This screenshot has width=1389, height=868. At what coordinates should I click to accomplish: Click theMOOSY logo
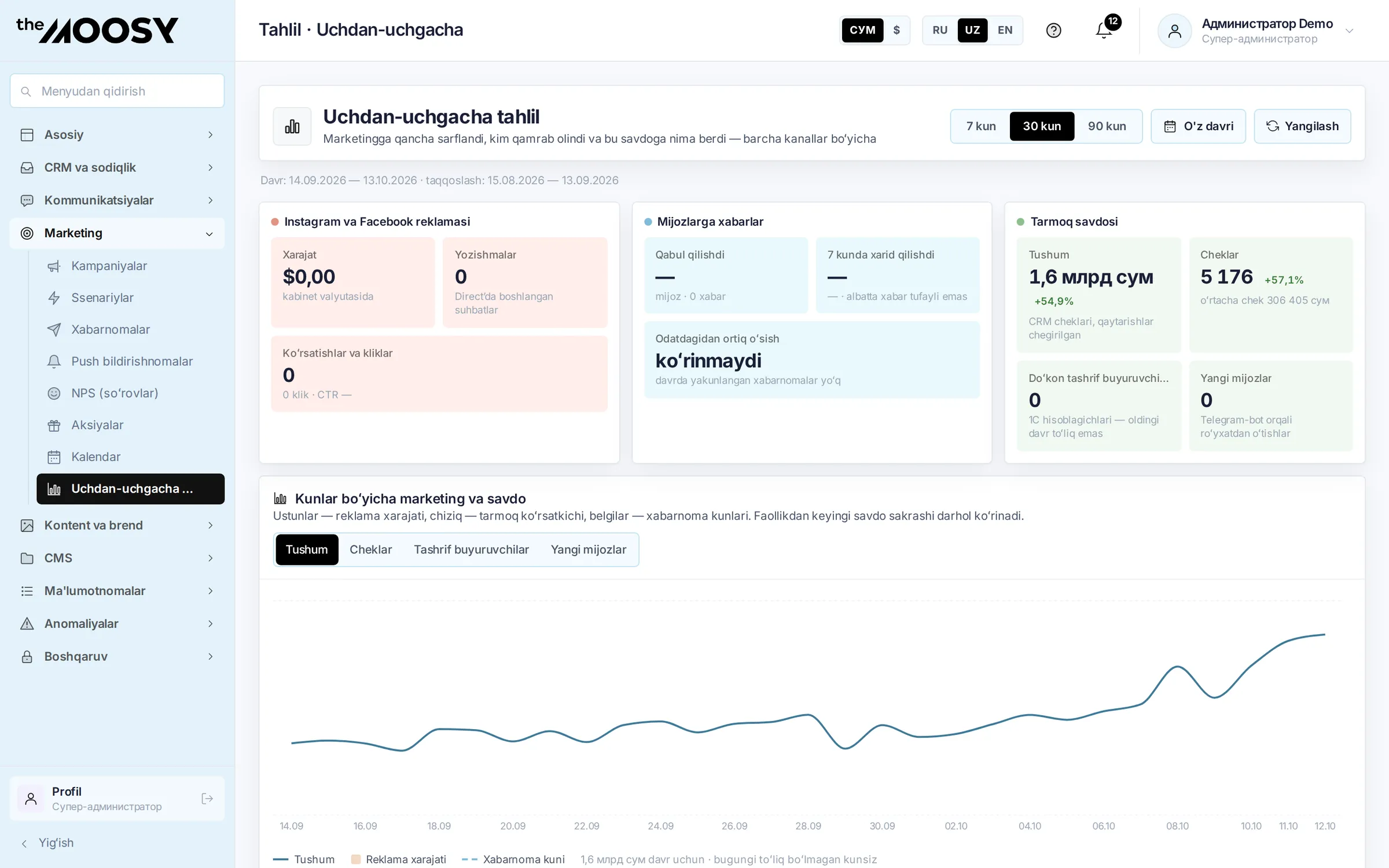tap(97, 30)
